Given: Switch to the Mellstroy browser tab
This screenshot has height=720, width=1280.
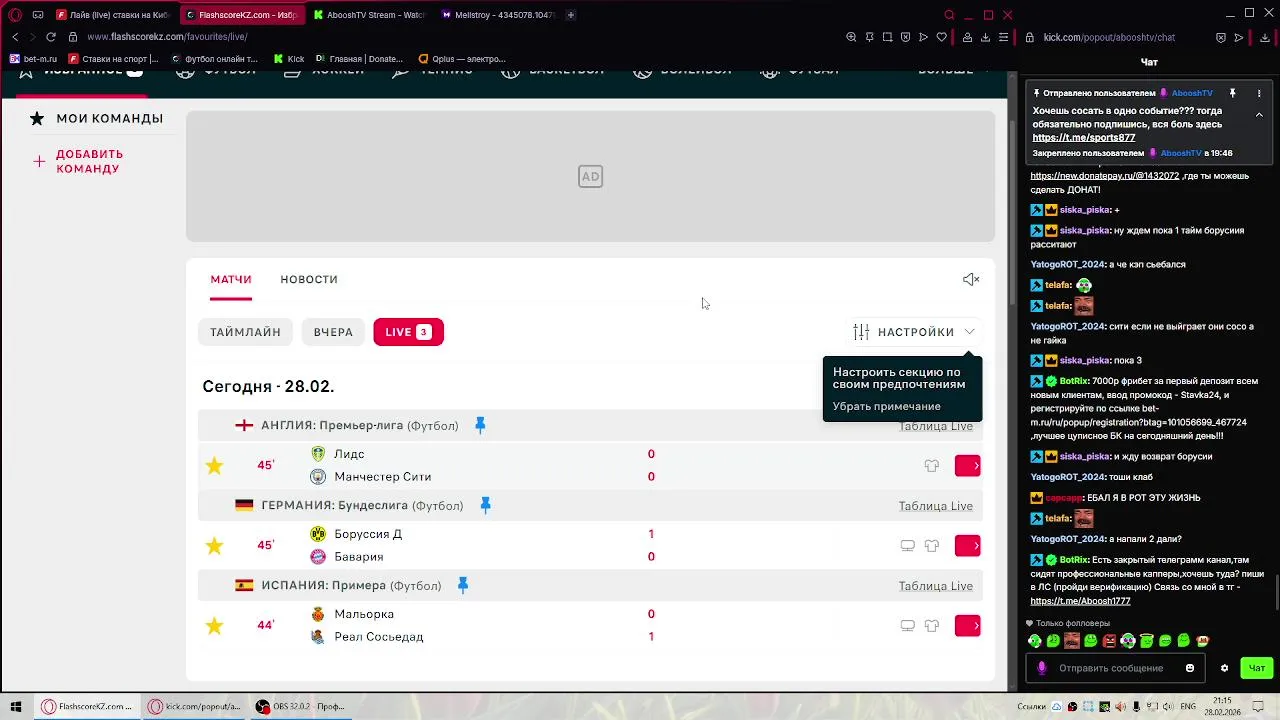Looking at the screenshot, I should click(498, 15).
